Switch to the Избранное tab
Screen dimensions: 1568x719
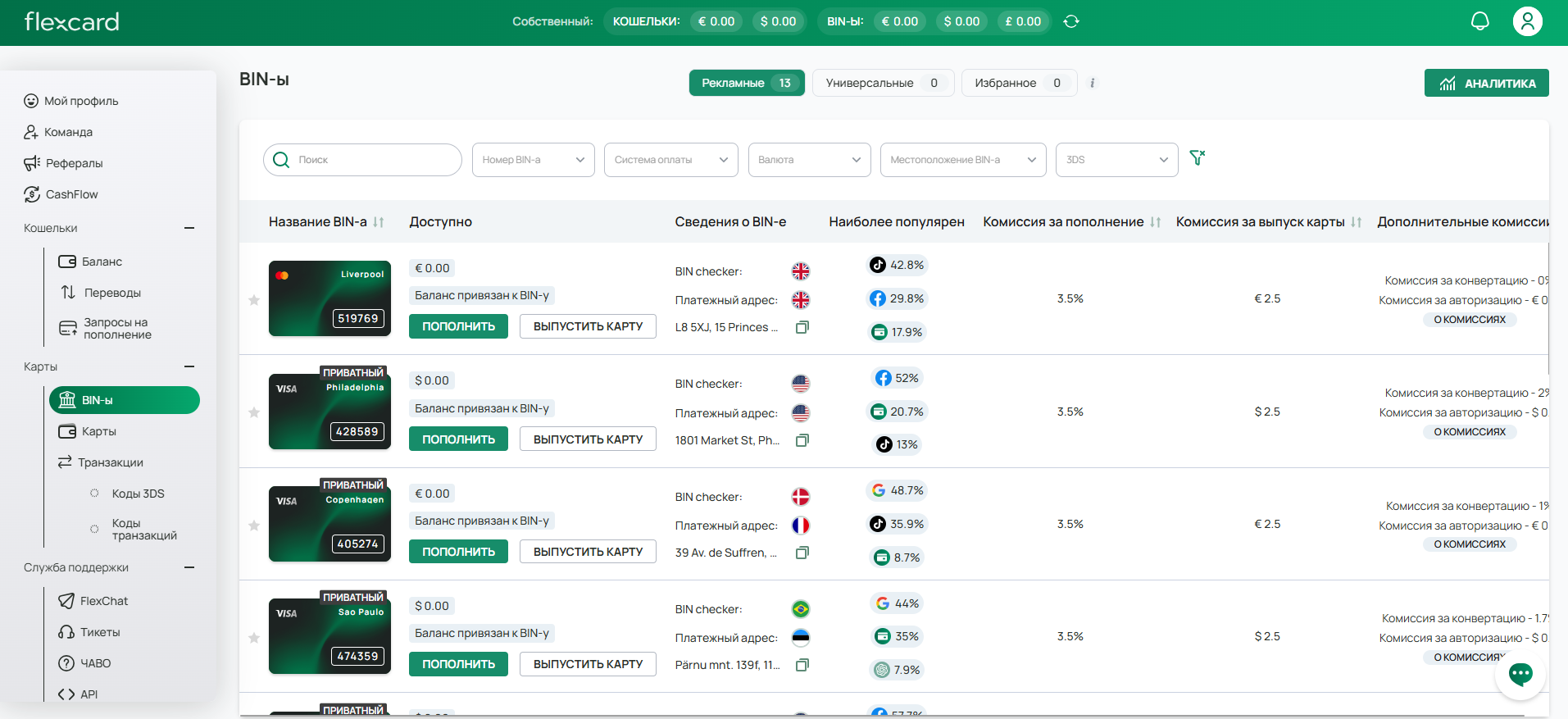pos(1019,83)
